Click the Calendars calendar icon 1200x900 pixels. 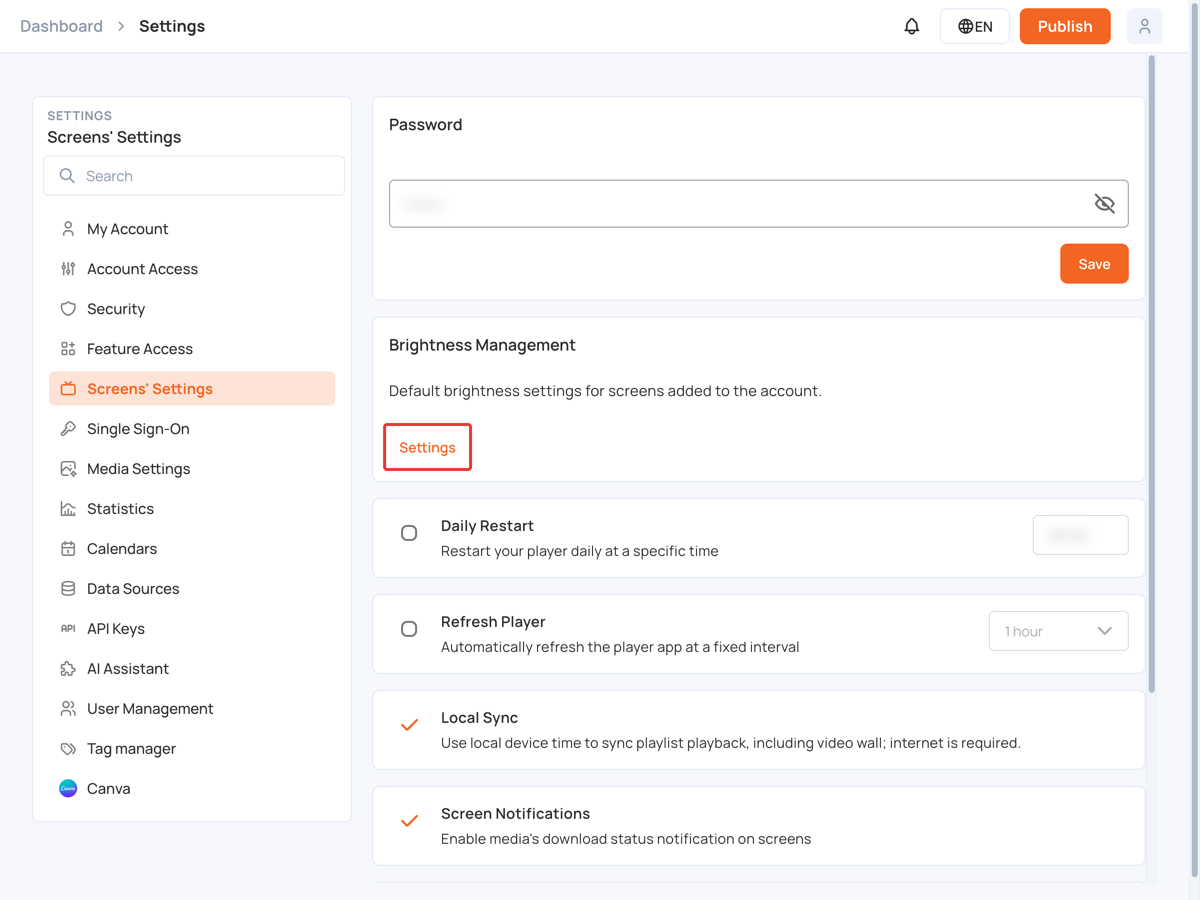(68, 549)
